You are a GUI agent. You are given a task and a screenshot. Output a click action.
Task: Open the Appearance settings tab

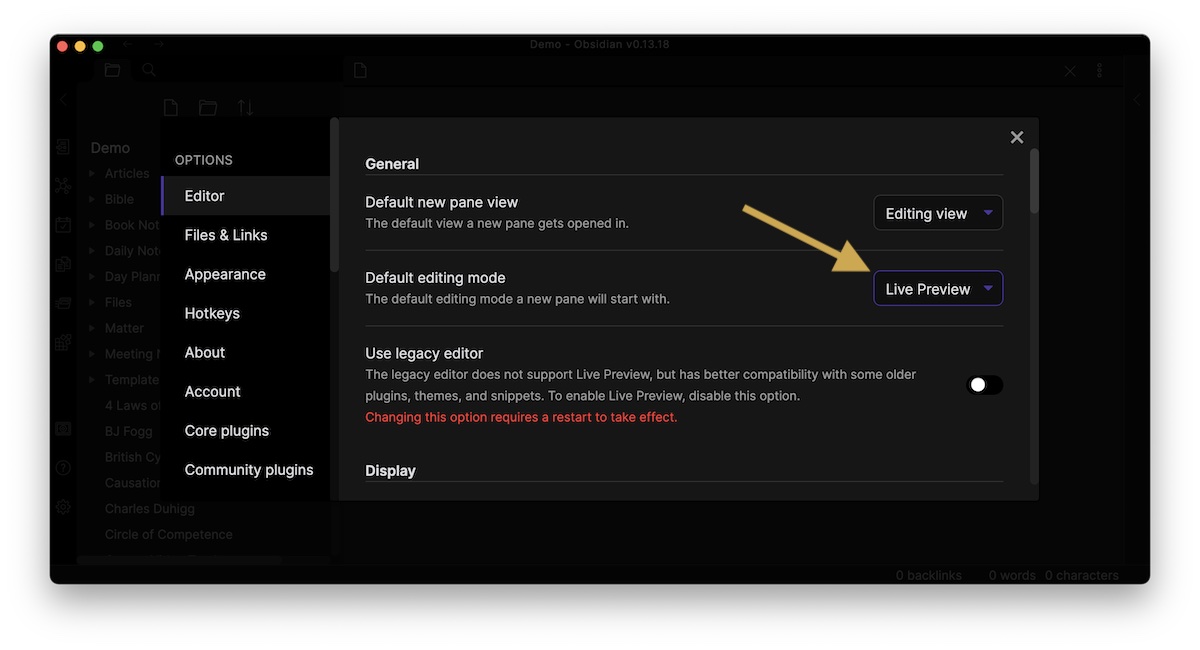point(246,274)
